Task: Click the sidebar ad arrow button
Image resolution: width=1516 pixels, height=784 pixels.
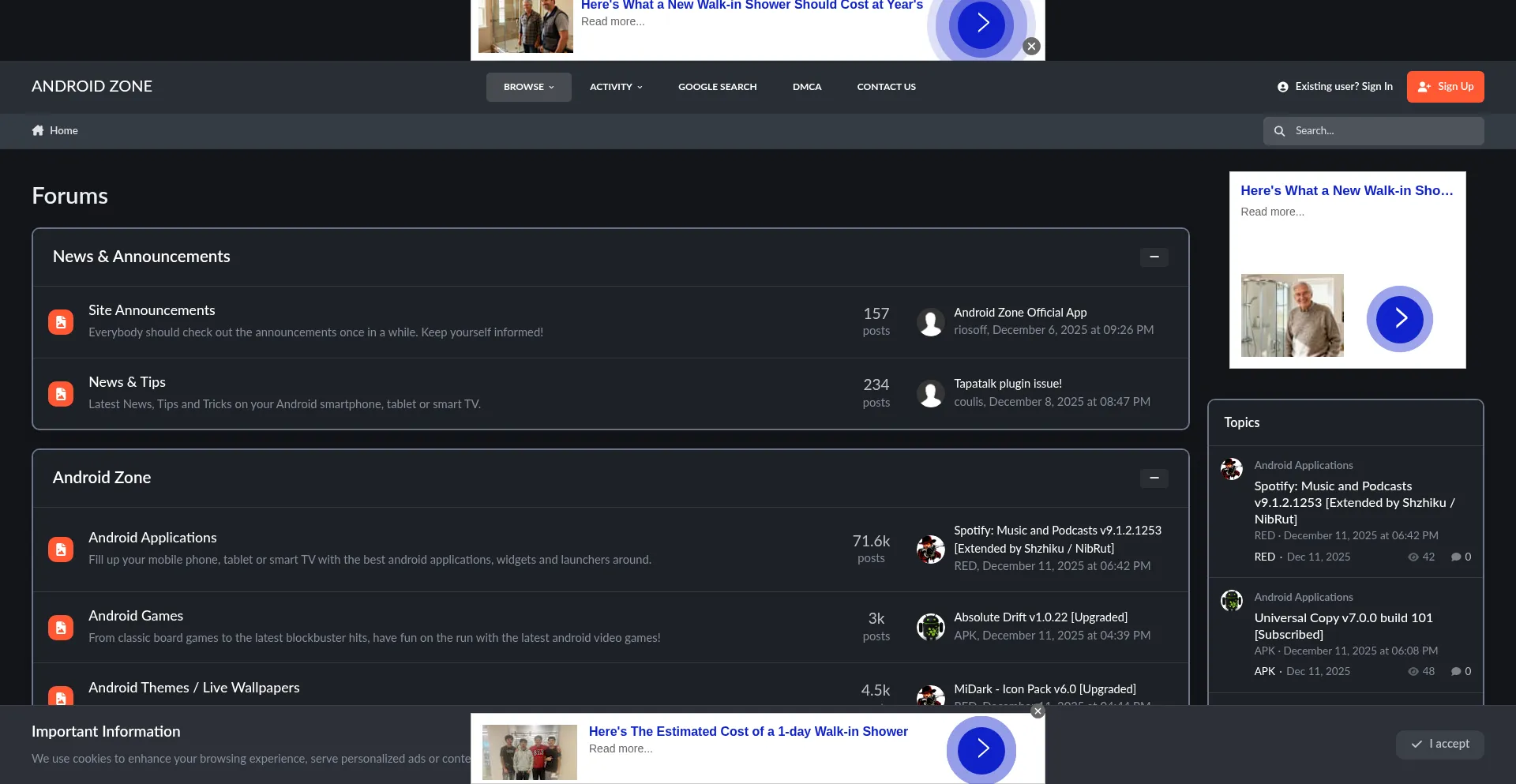Action: 1399,318
